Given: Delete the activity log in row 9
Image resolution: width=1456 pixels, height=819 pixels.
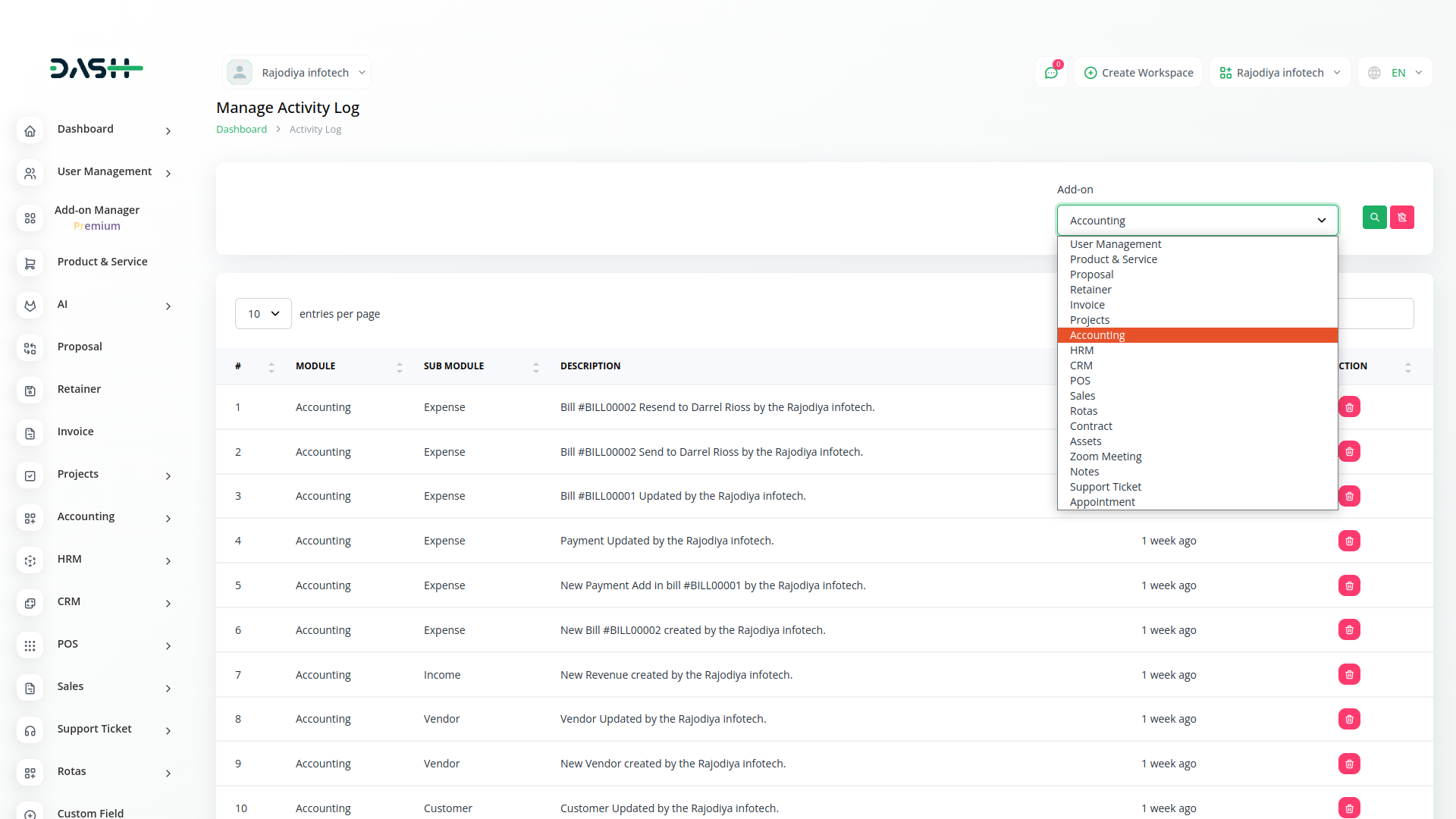Looking at the screenshot, I should (x=1349, y=764).
